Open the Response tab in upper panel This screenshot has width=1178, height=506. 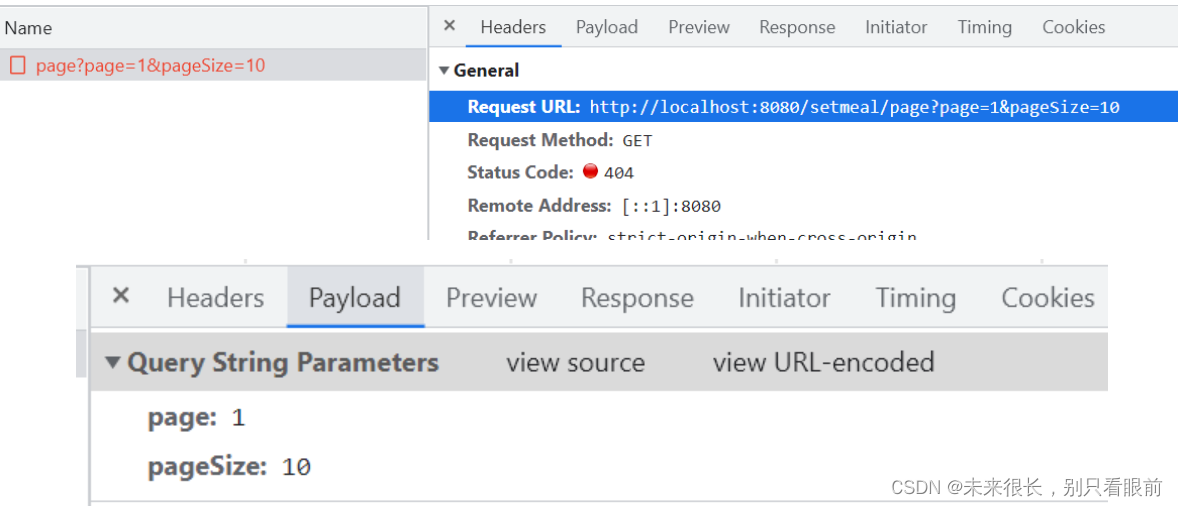coord(797,27)
